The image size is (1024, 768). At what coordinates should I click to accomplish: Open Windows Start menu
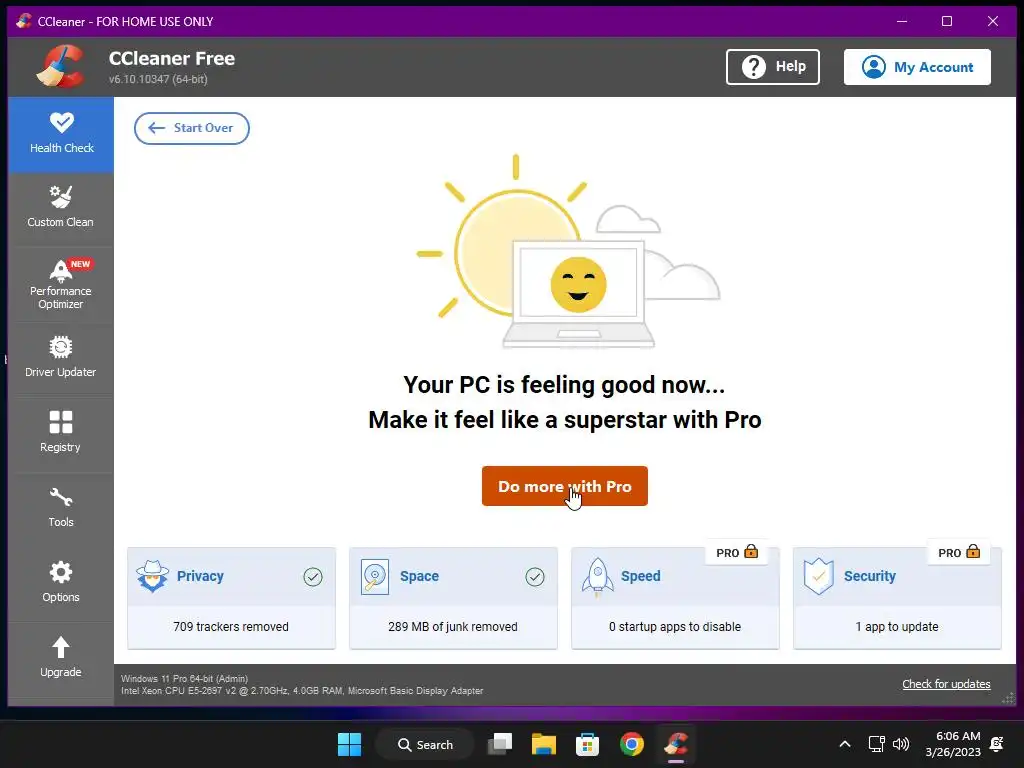[349, 744]
